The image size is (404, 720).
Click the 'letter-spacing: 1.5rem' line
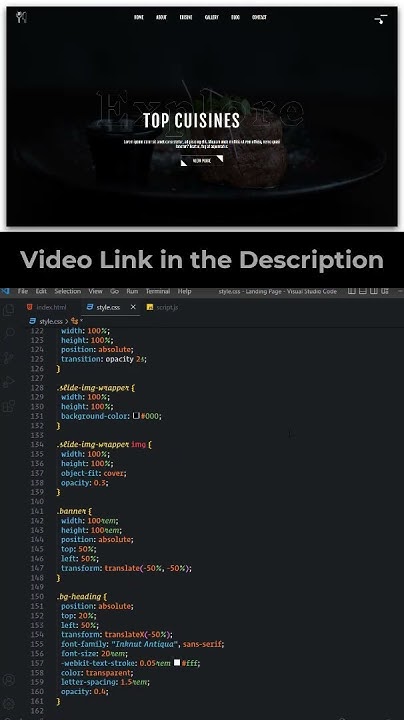[105, 682]
